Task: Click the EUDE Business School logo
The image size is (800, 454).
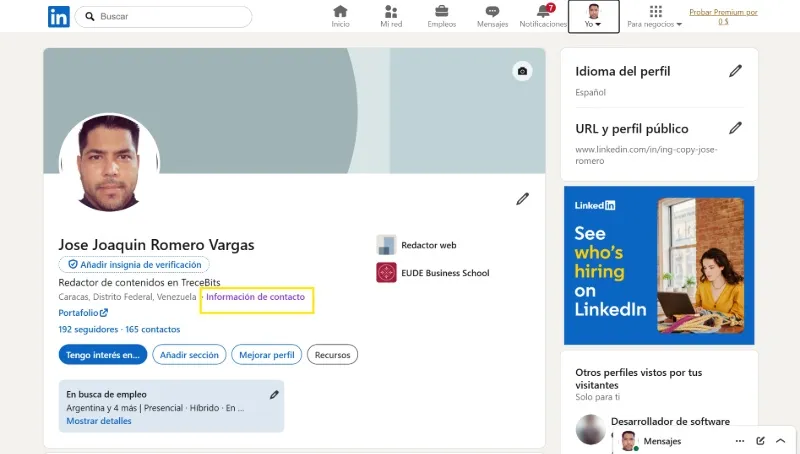Action: coord(386,273)
